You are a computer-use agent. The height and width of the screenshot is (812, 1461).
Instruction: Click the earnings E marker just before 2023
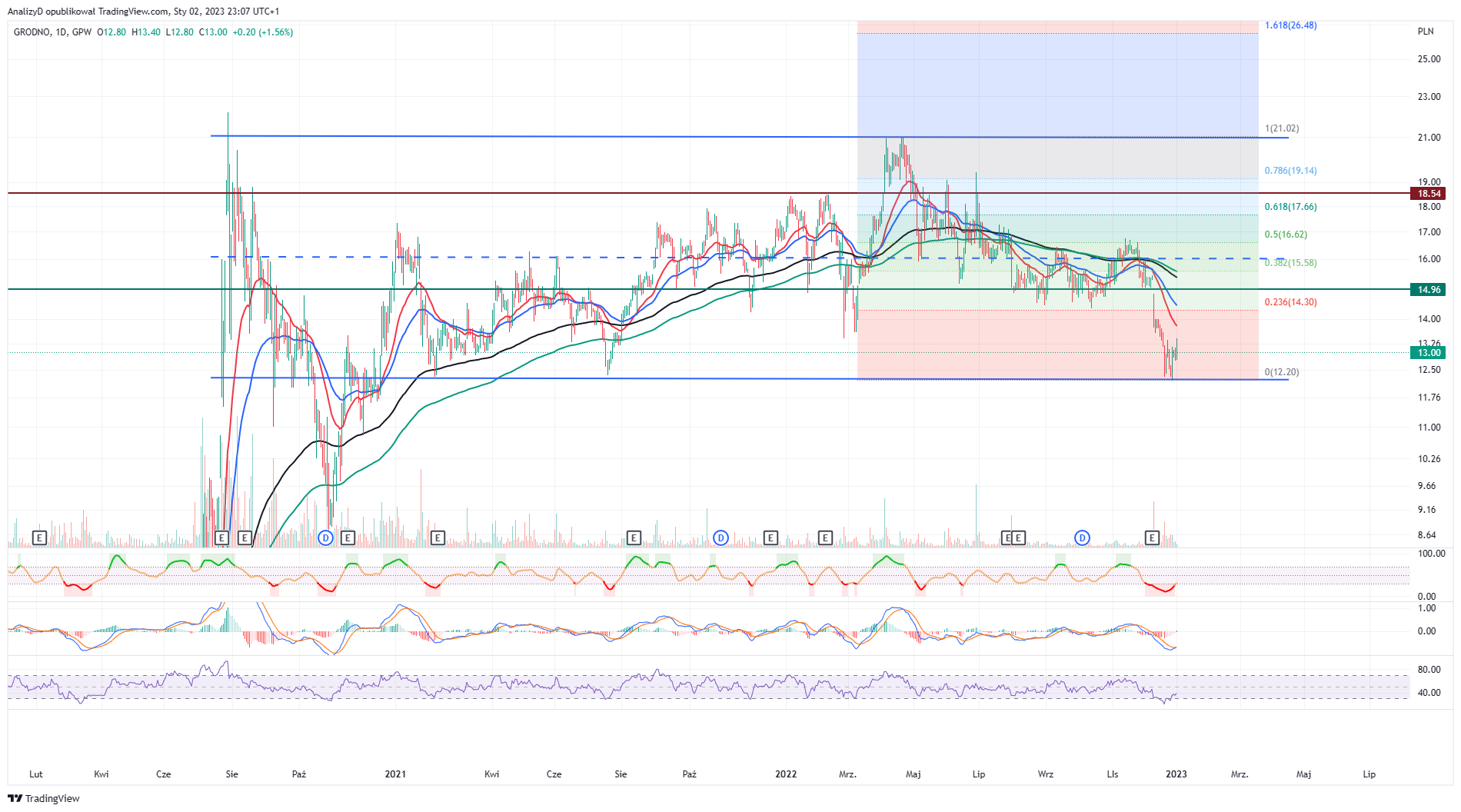tap(1152, 537)
